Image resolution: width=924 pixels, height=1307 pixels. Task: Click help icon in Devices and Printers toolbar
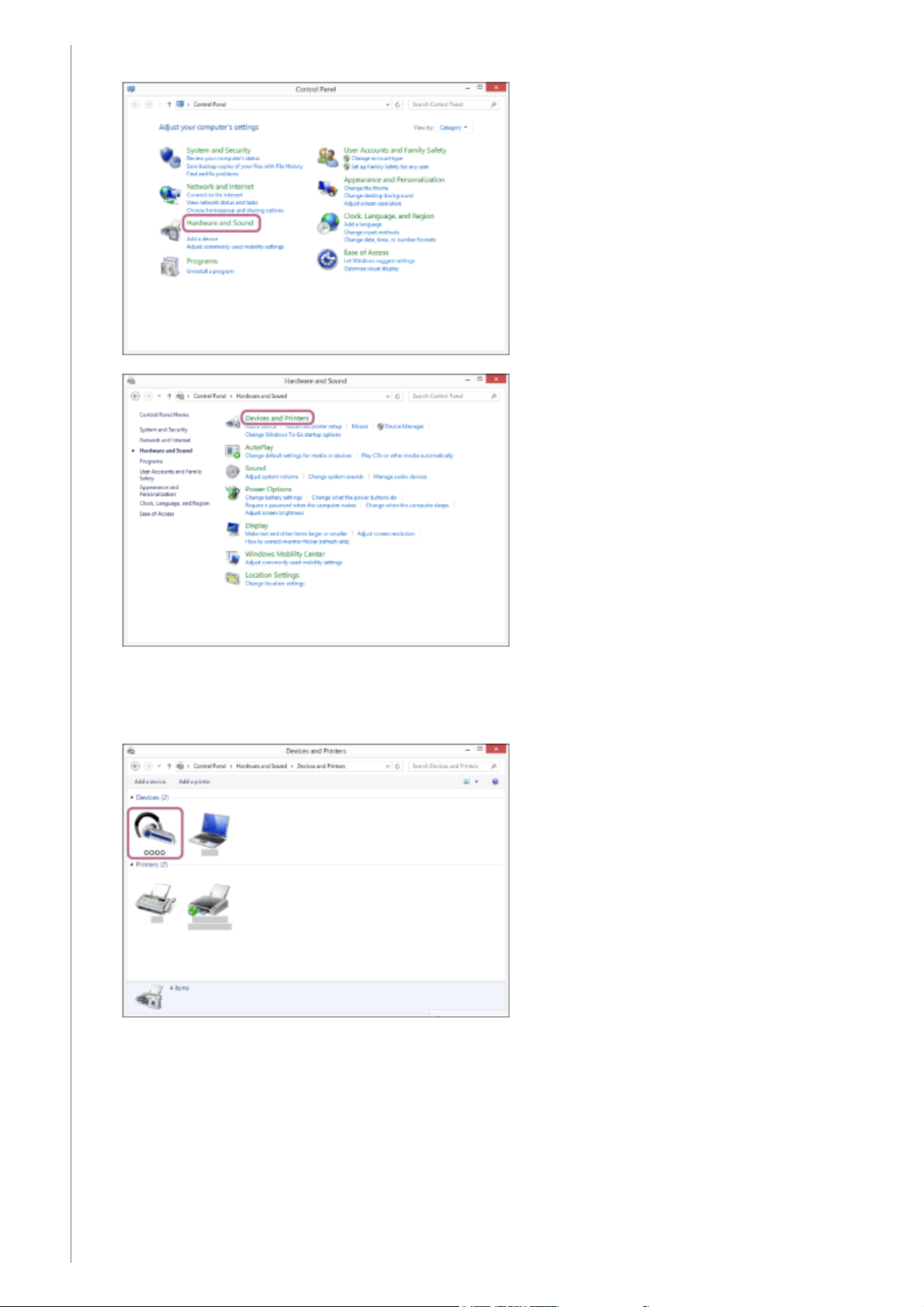coord(495,782)
